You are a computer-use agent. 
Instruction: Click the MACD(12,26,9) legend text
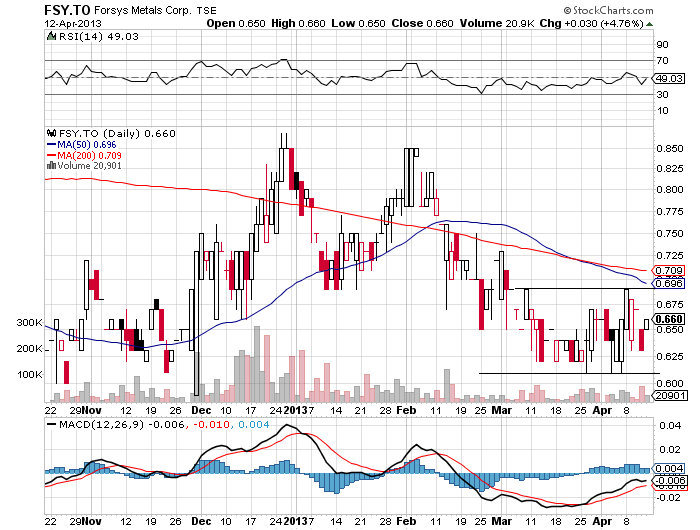point(101,424)
